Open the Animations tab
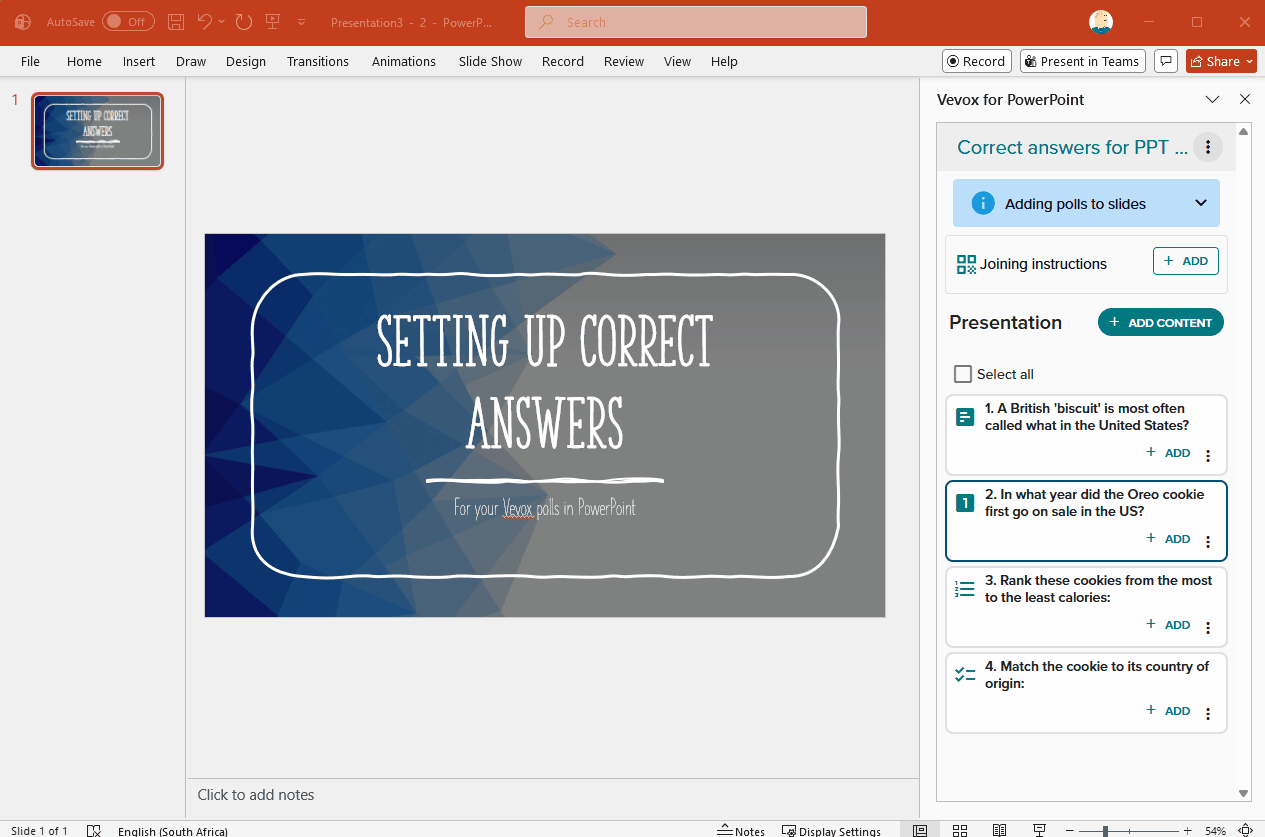This screenshot has width=1265, height=837. [x=404, y=61]
